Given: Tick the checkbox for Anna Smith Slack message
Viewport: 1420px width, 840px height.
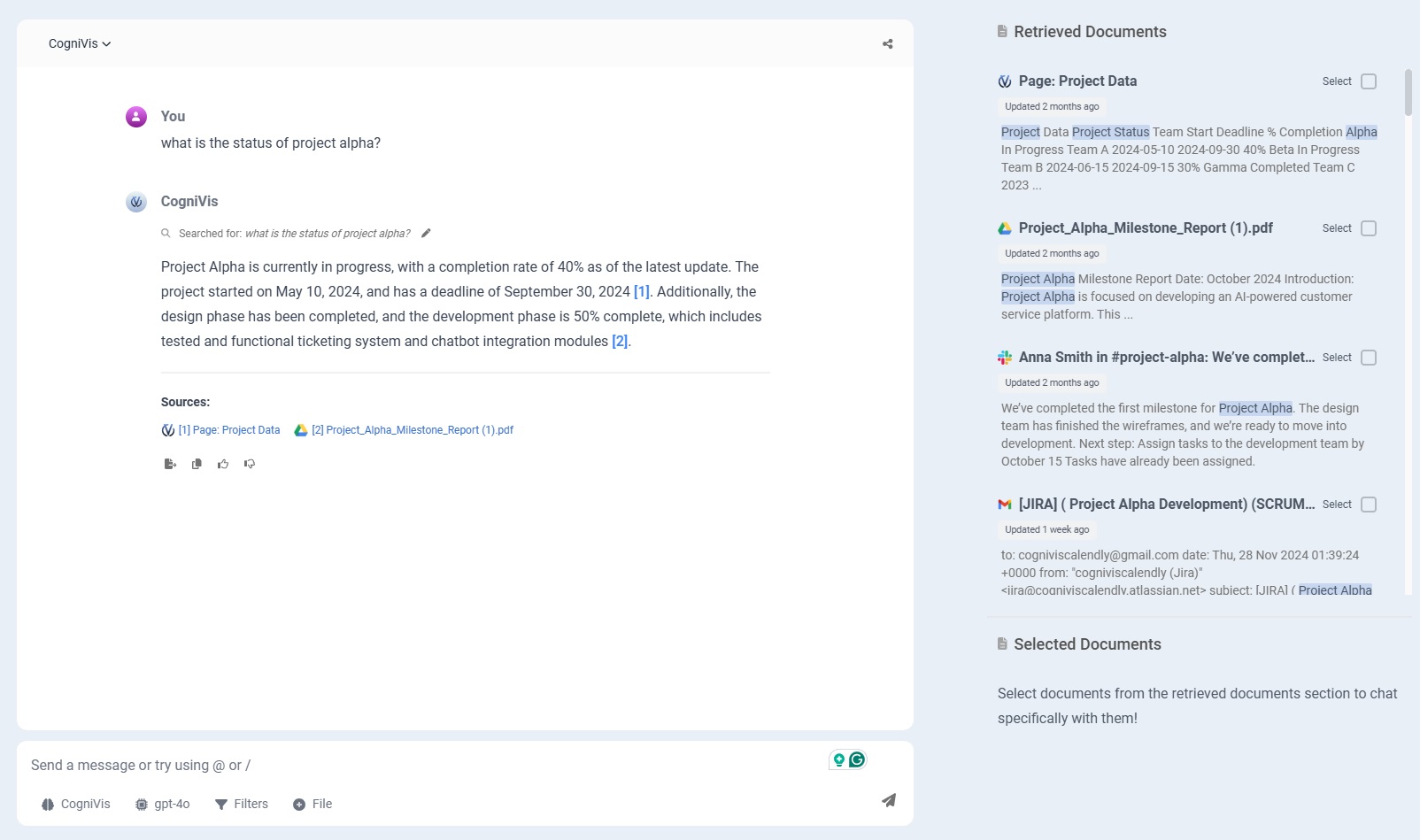Looking at the screenshot, I should click(1368, 358).
